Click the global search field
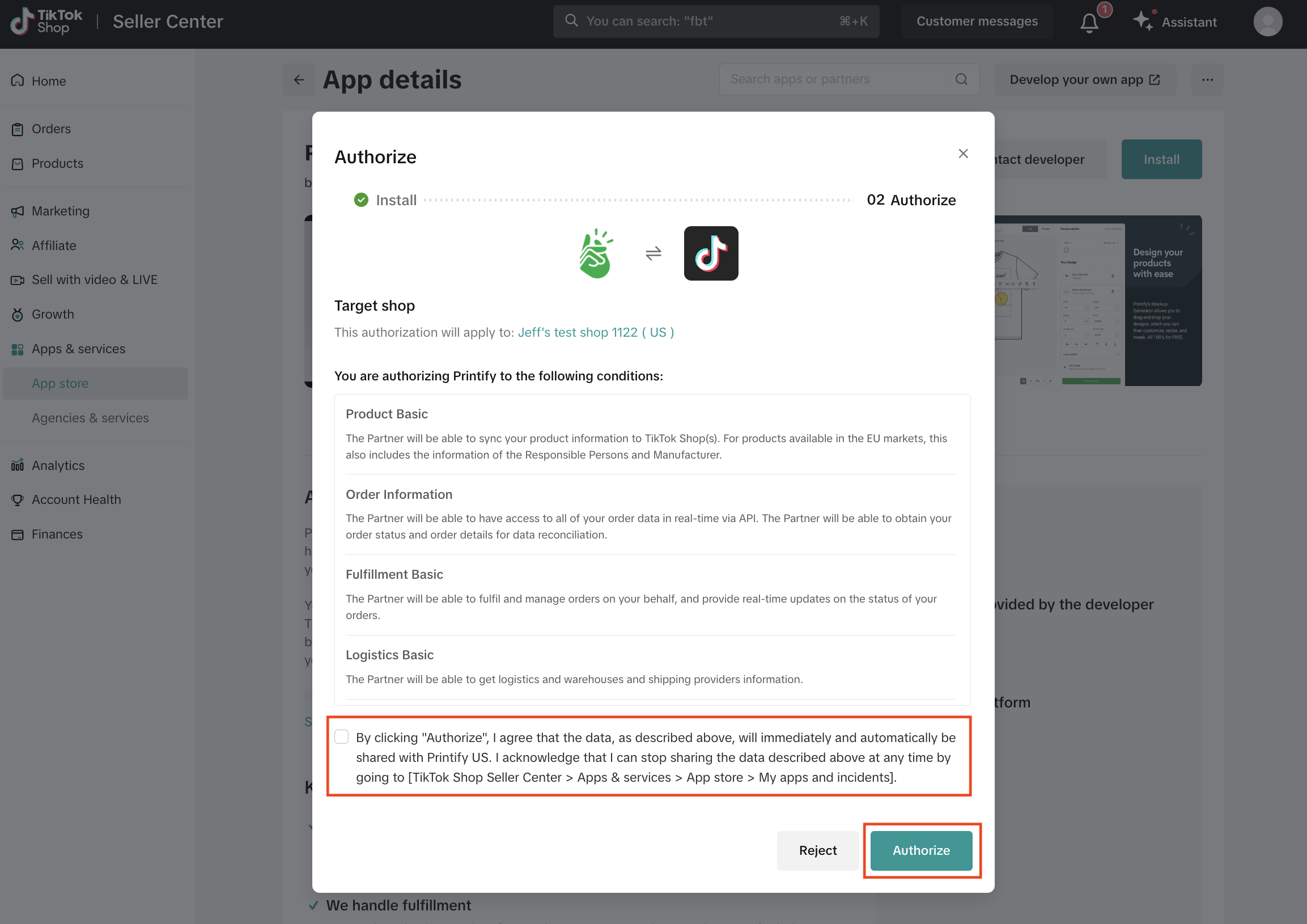 (x=715, y=22)
